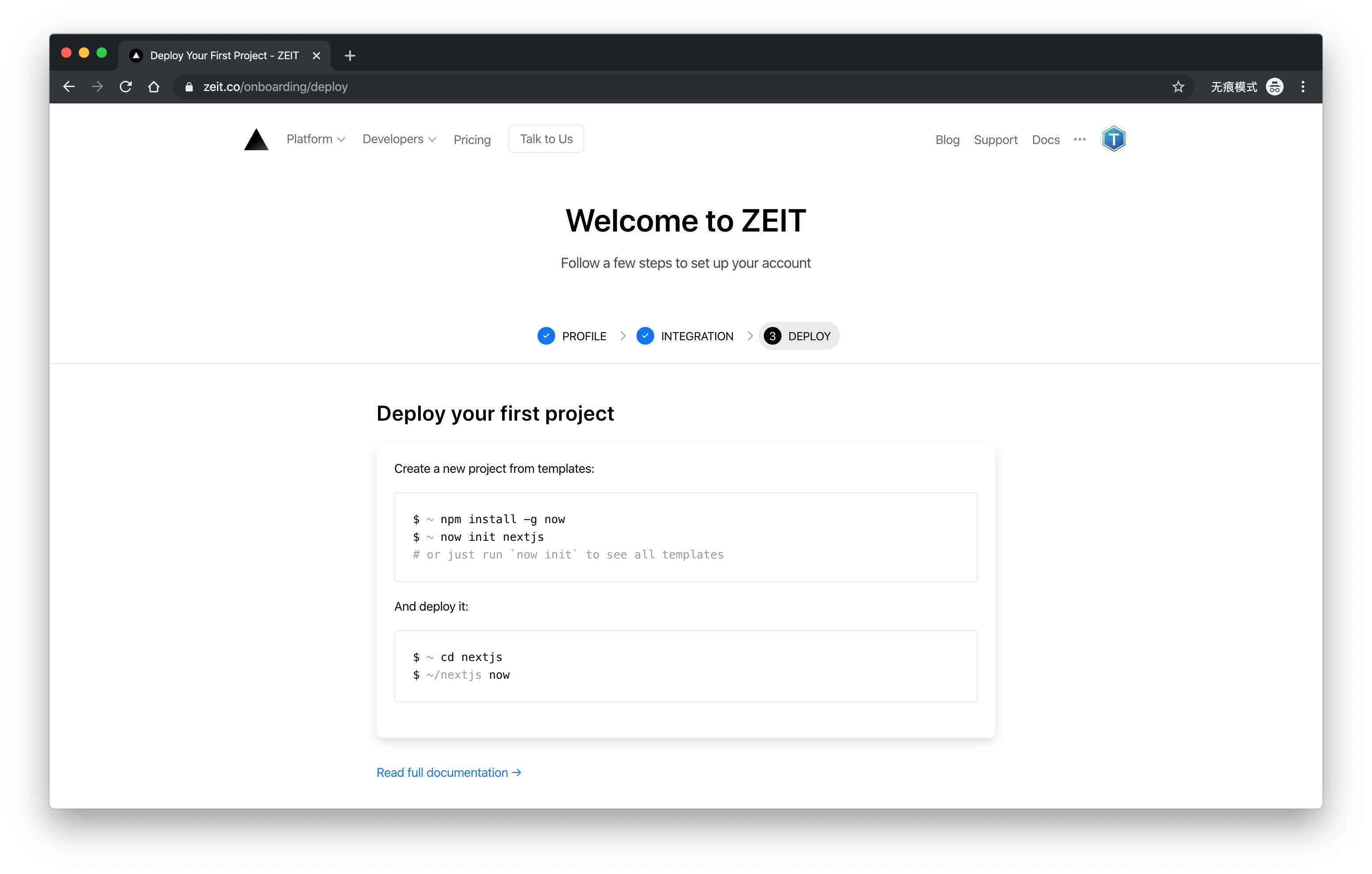This screenshot has width=1372, height=874.
Task: Click the blue check beside INTEGRATION
Action: pyautogui.click(x=645, y=336)
